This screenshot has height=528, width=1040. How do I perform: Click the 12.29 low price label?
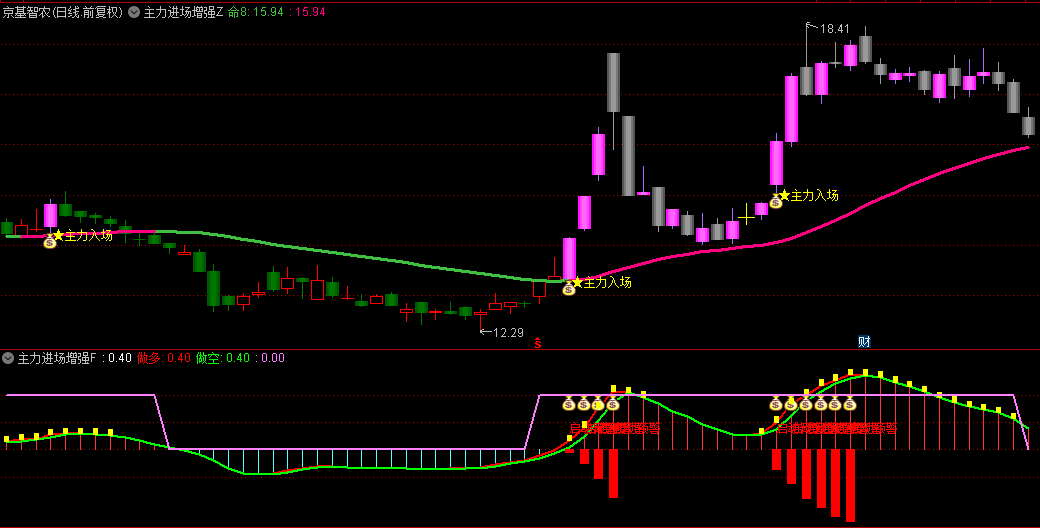(508, 332)
